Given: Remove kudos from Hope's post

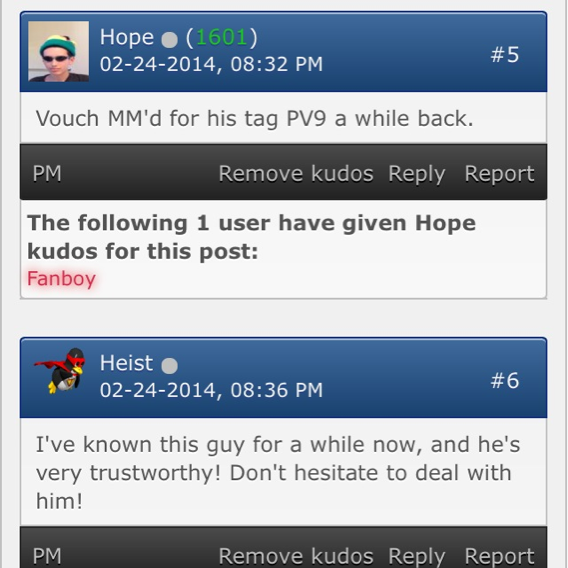Looking at the screenshot, I should tap(296, 174).
